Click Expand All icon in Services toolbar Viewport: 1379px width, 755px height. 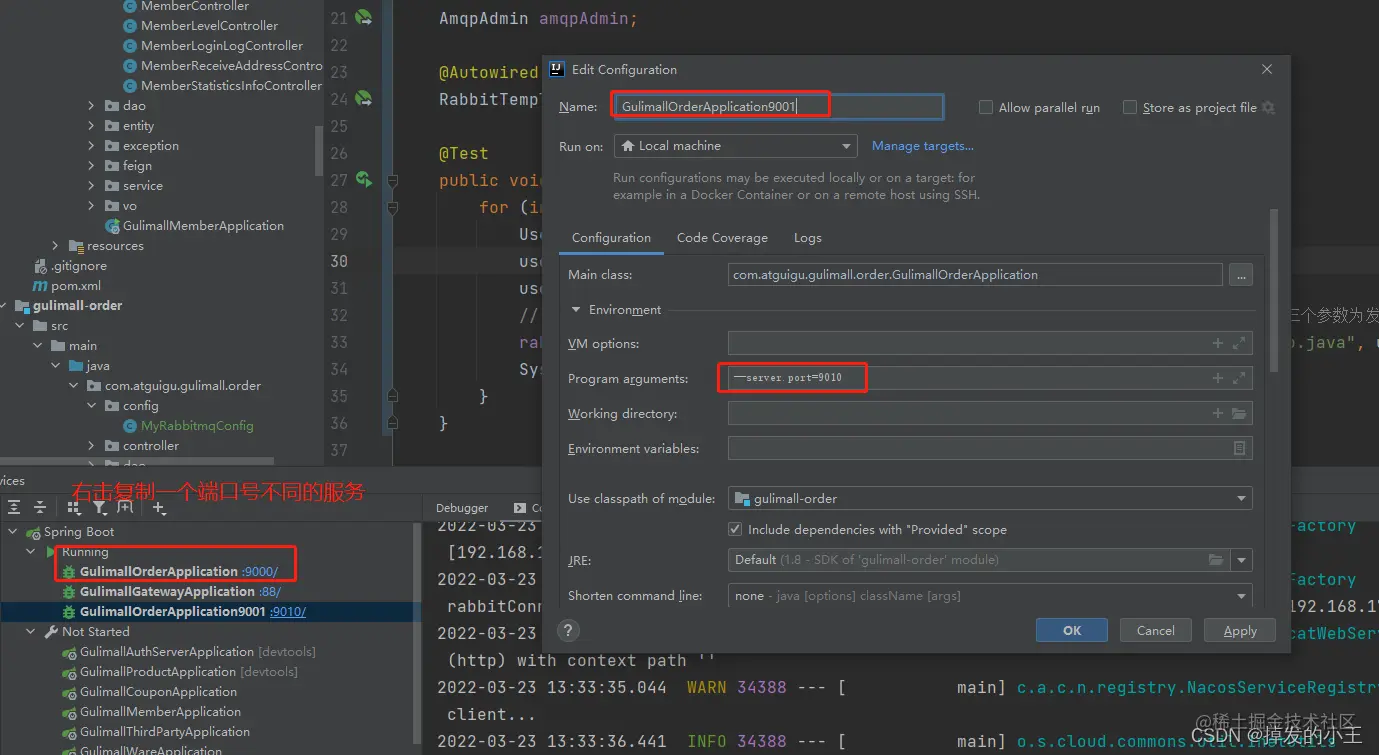pos(14,508)
